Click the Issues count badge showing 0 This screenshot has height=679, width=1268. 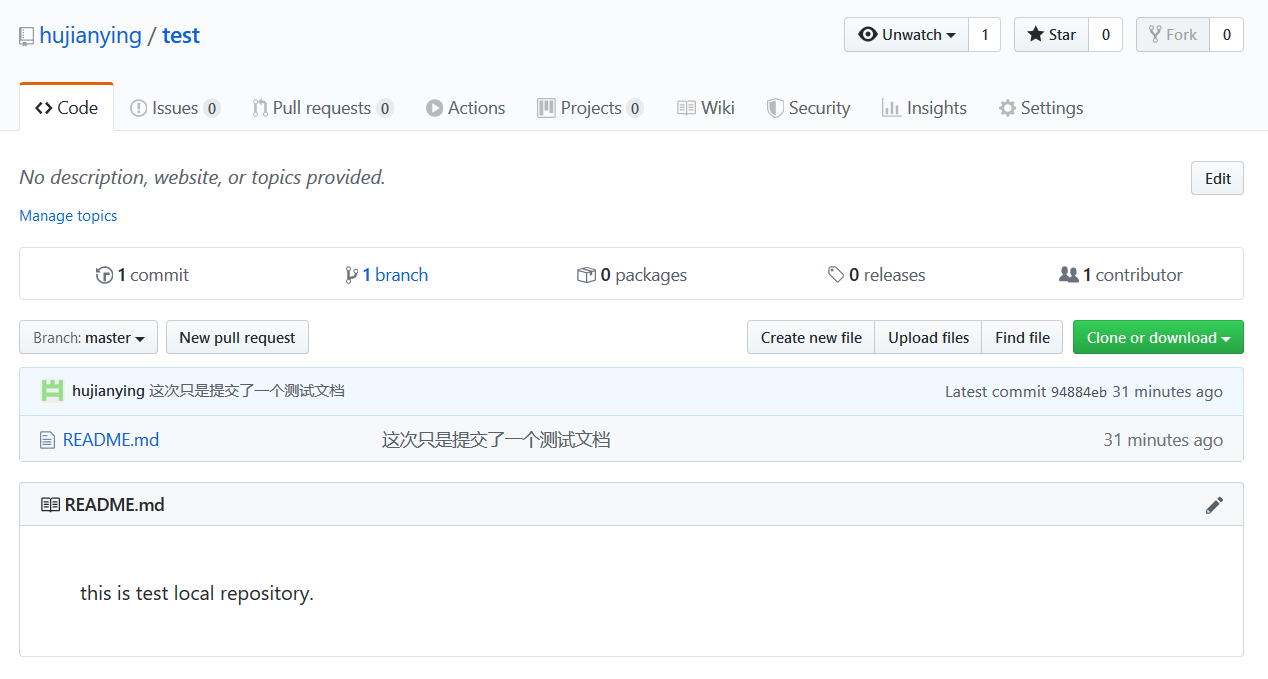point(212,108)
